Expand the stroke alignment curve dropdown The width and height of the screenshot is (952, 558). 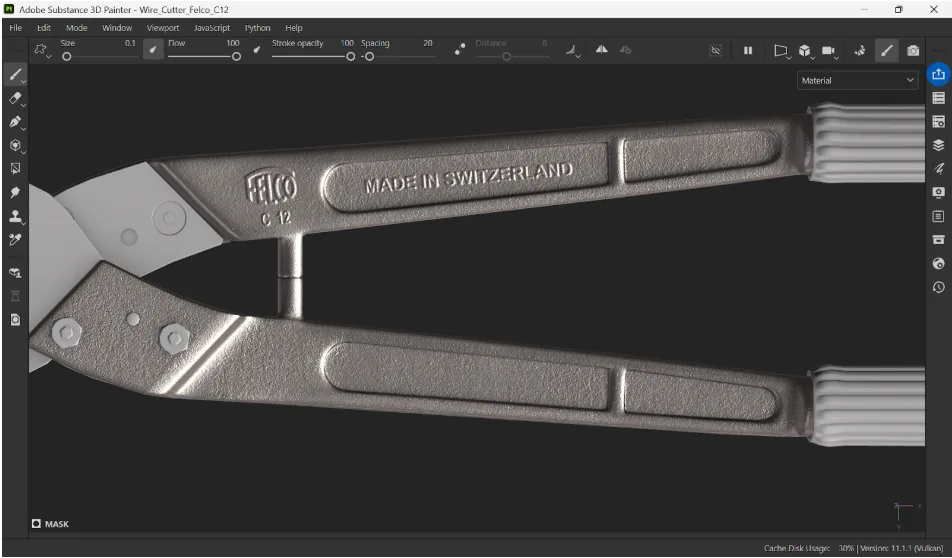(x=573, y=51)
